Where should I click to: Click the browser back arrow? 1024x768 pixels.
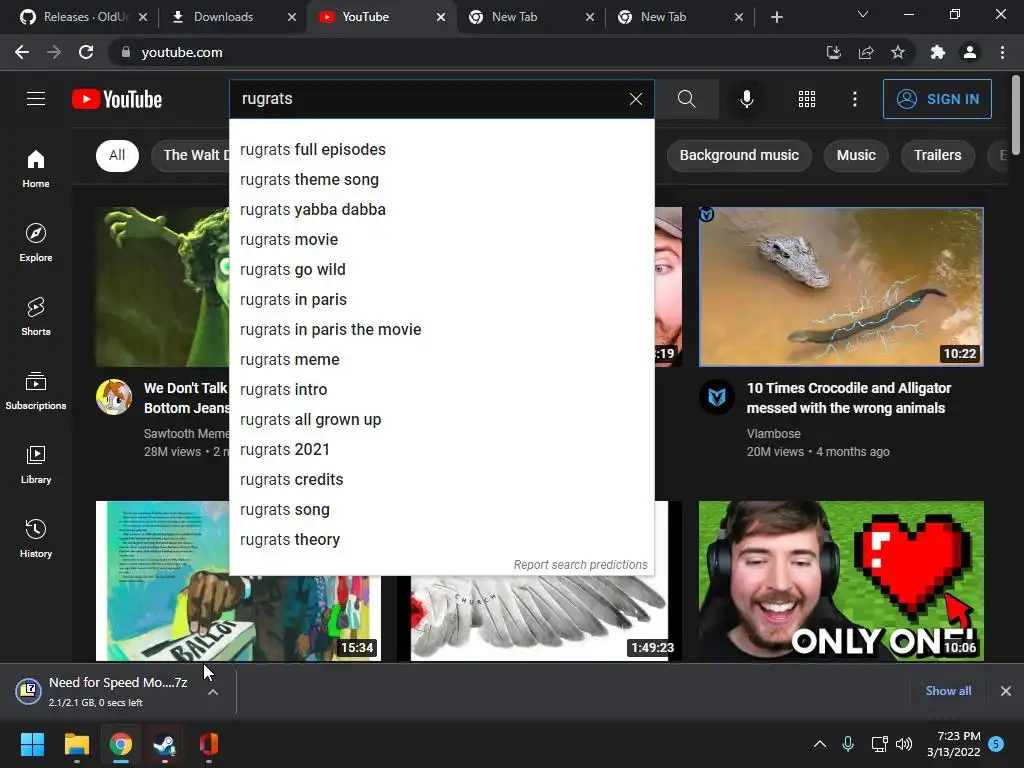pos(22,52)
